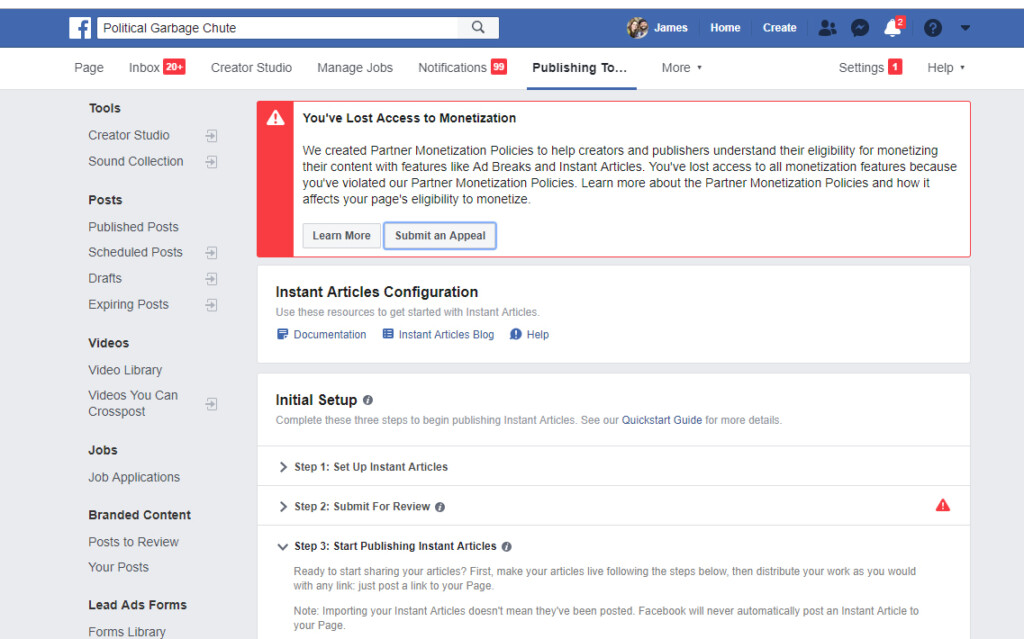1024x639 pixels.
Task: Open Video Library in sidebar
Action: click(125, 370)
